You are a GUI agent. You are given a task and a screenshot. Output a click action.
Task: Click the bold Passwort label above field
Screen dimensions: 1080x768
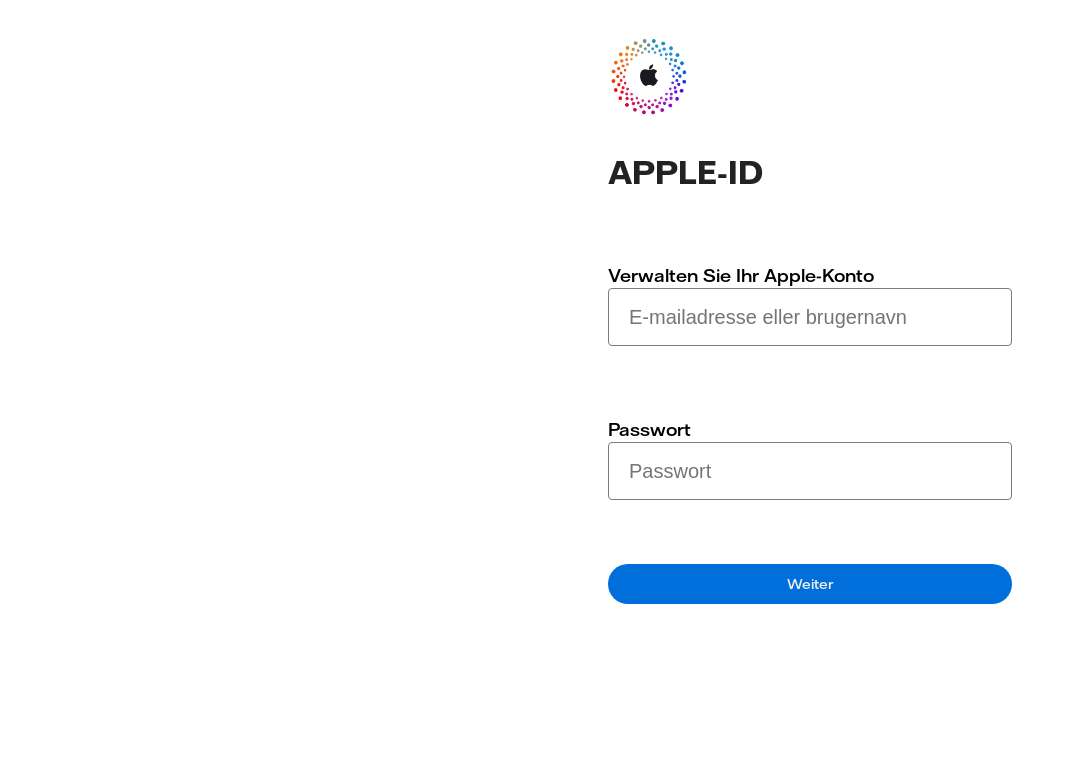click(x=649, y=430)
